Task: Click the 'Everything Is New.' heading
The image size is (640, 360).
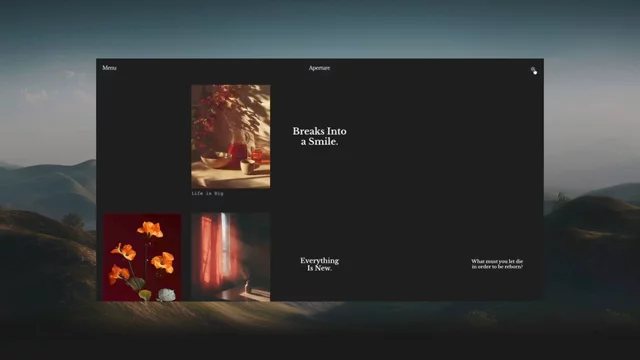Action: click(319, 264)
